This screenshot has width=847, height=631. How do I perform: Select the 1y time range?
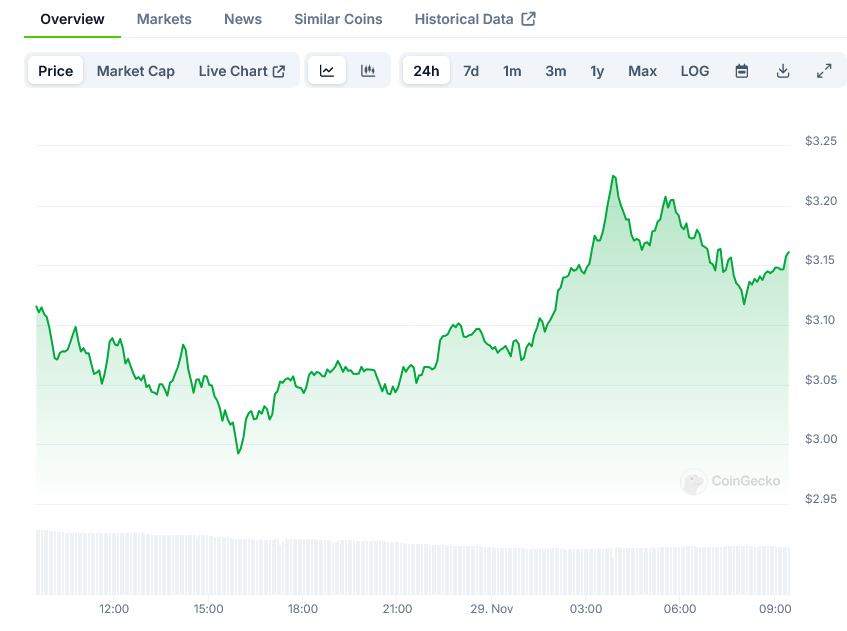tap(597, 71)
